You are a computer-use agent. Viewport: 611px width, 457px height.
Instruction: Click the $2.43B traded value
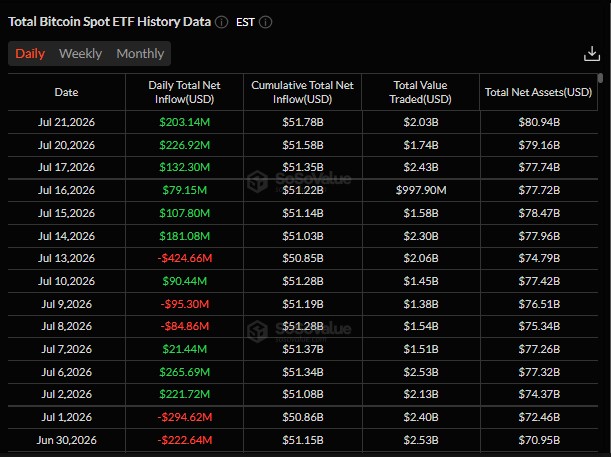coord(421,167)
